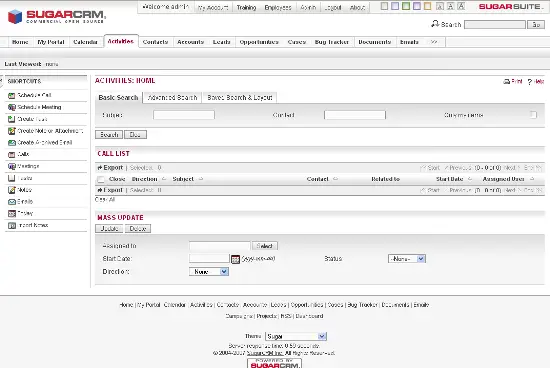This screenshot has width=550, height=368.
Task: Click the Clear button next to Search
Action: tap(135, 135)
